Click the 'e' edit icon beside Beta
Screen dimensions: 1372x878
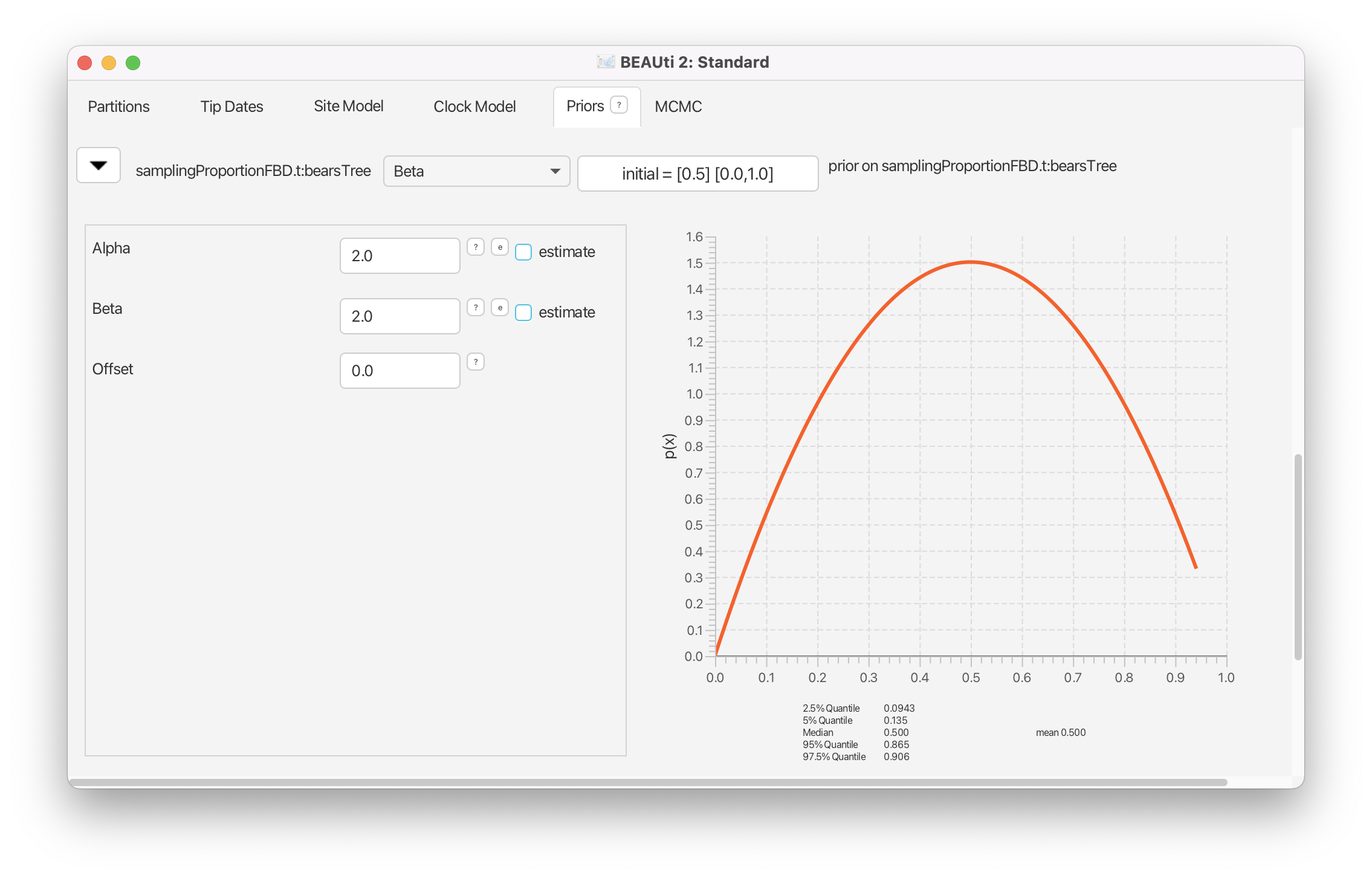pos(500,308)
